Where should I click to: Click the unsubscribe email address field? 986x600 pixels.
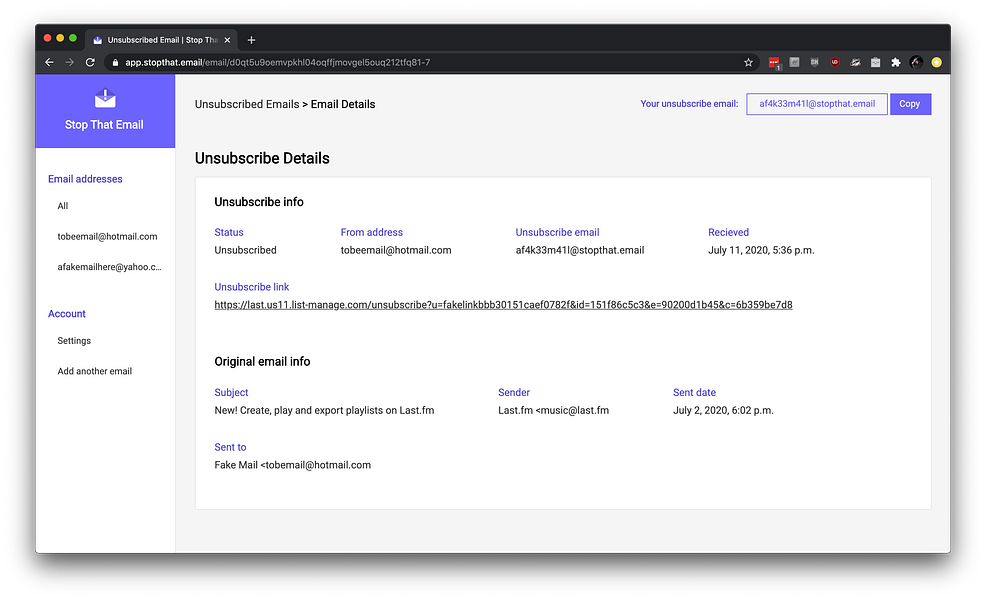pyautogui.click(x=816, y=104)
